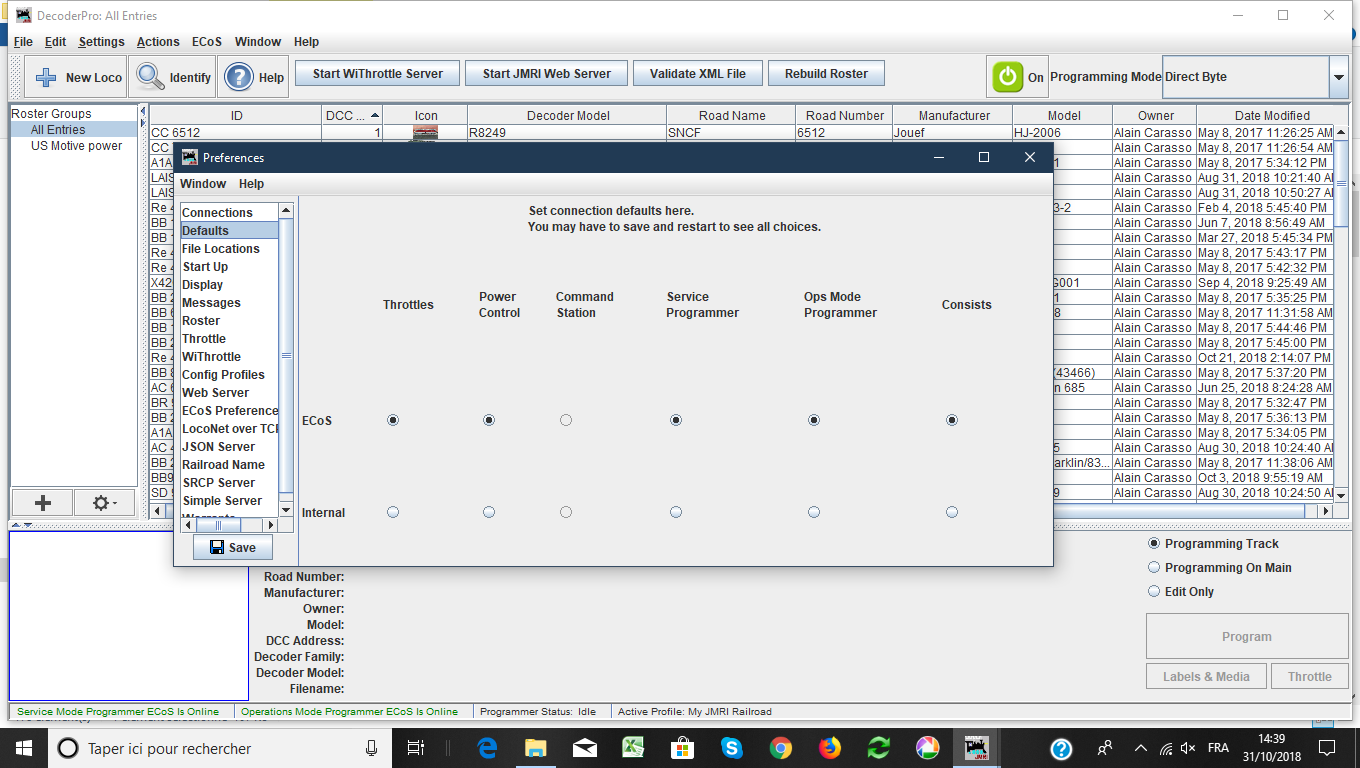
Task: Open the Help question-mark toolbar button
Action: tap(254, 77)
